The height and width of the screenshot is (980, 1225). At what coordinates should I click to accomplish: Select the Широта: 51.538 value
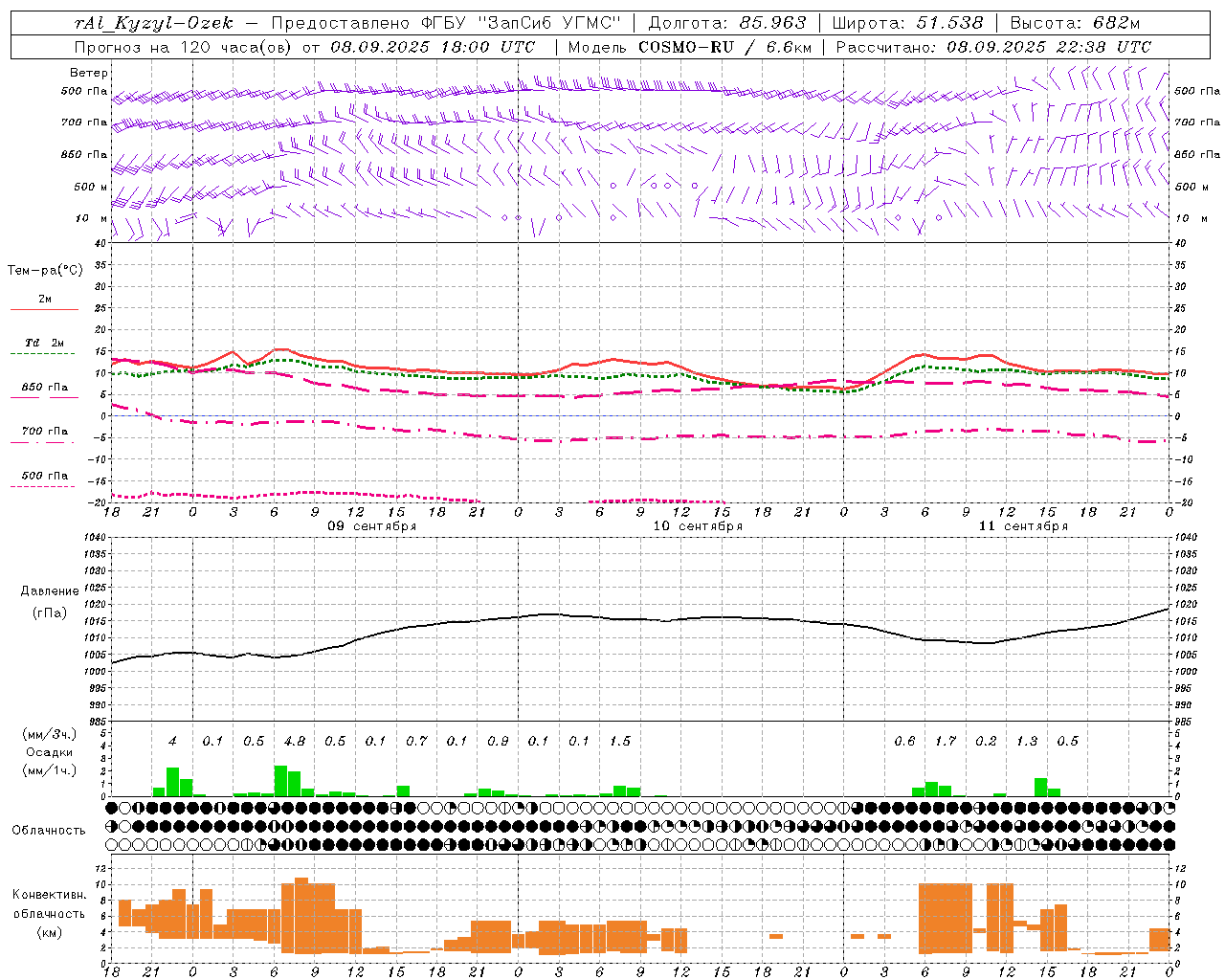[x=907, y=23]
